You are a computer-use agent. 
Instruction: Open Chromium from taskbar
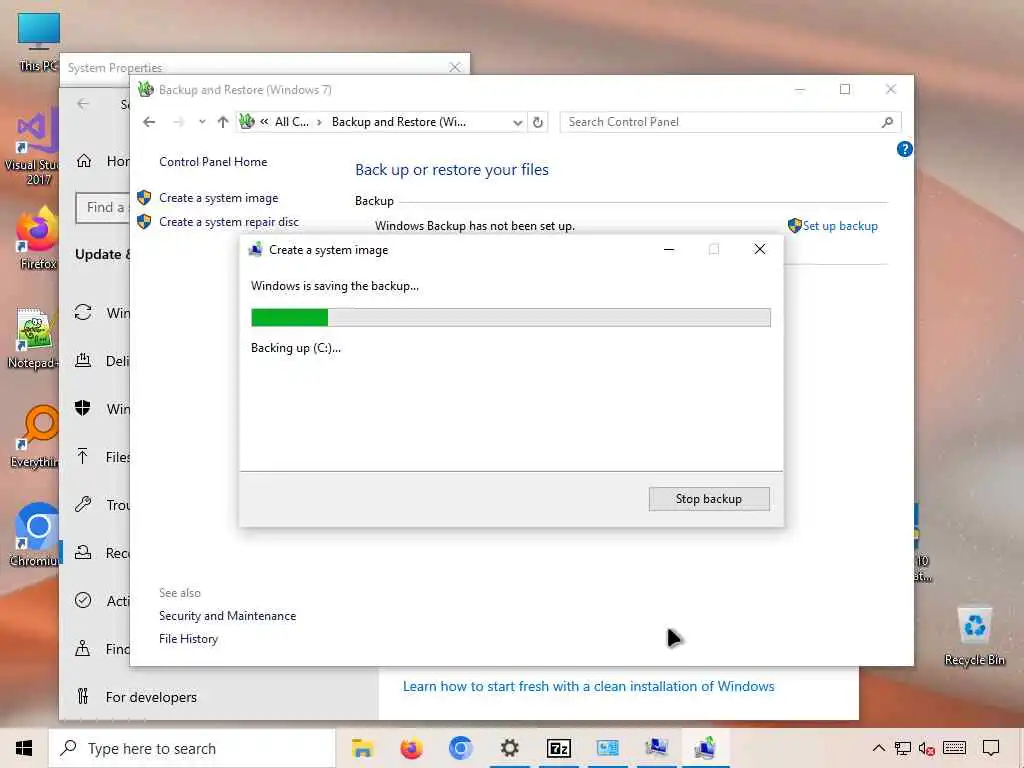pyautogui.click(x=460, y=748)
